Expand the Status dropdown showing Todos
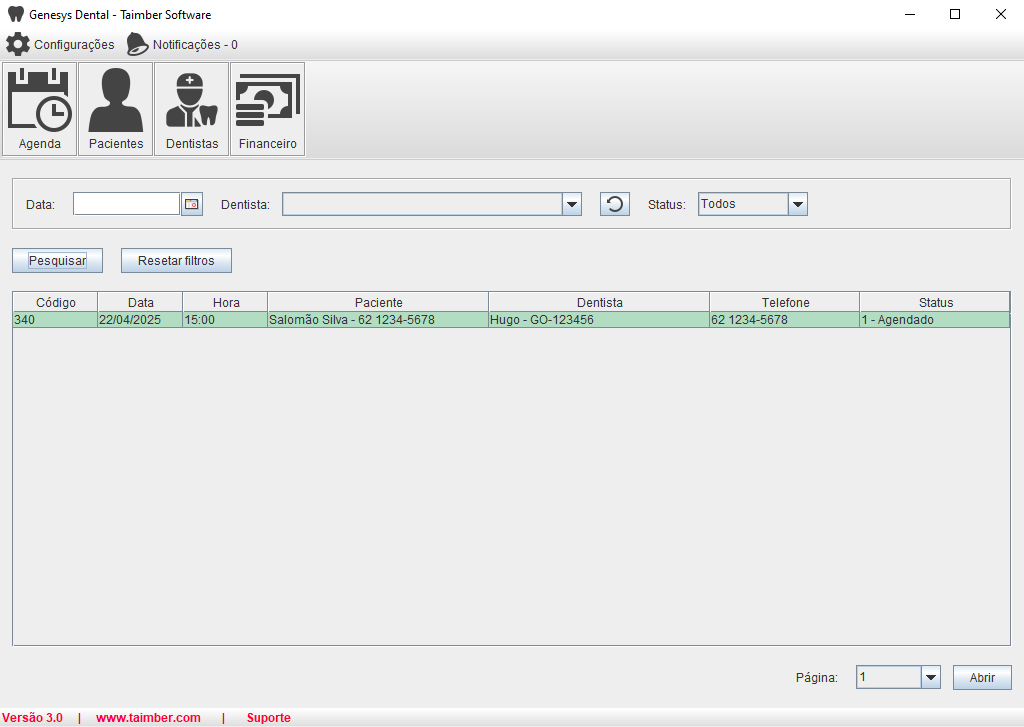 click(x=798, y=204)
